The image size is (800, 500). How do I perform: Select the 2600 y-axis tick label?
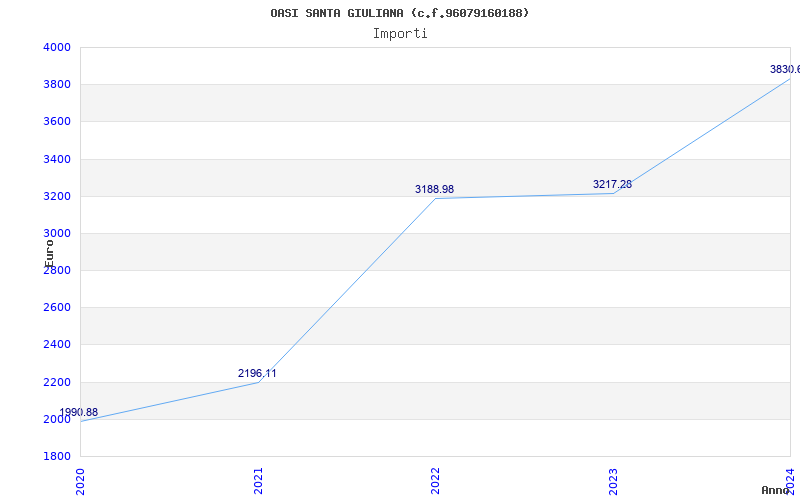57,308
